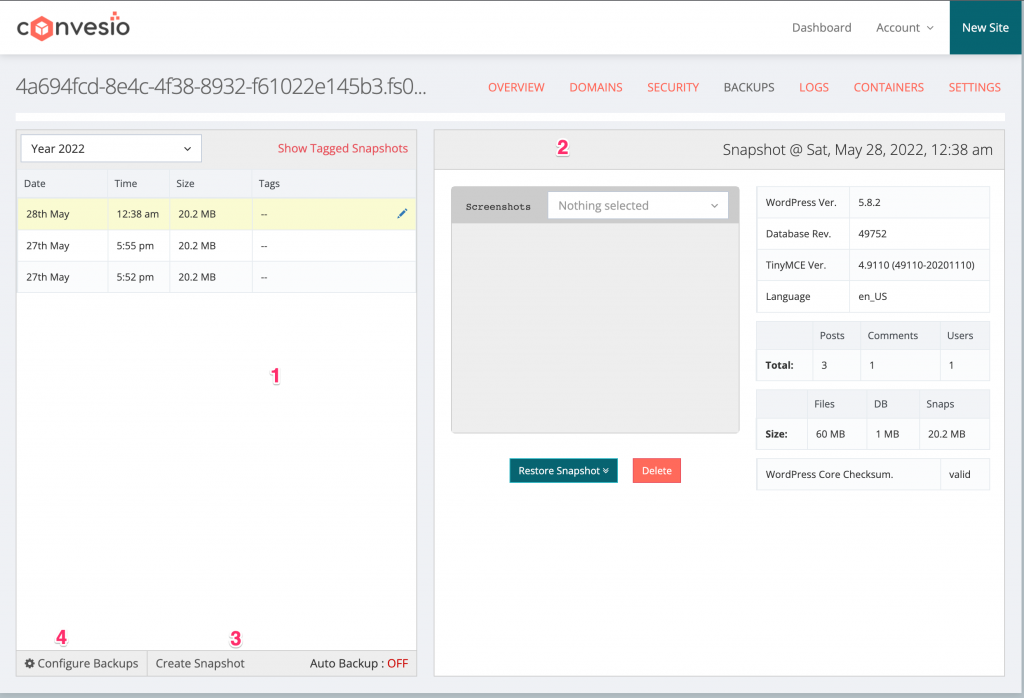Click WordPress Core Checksum valid value

pos(959,475)
